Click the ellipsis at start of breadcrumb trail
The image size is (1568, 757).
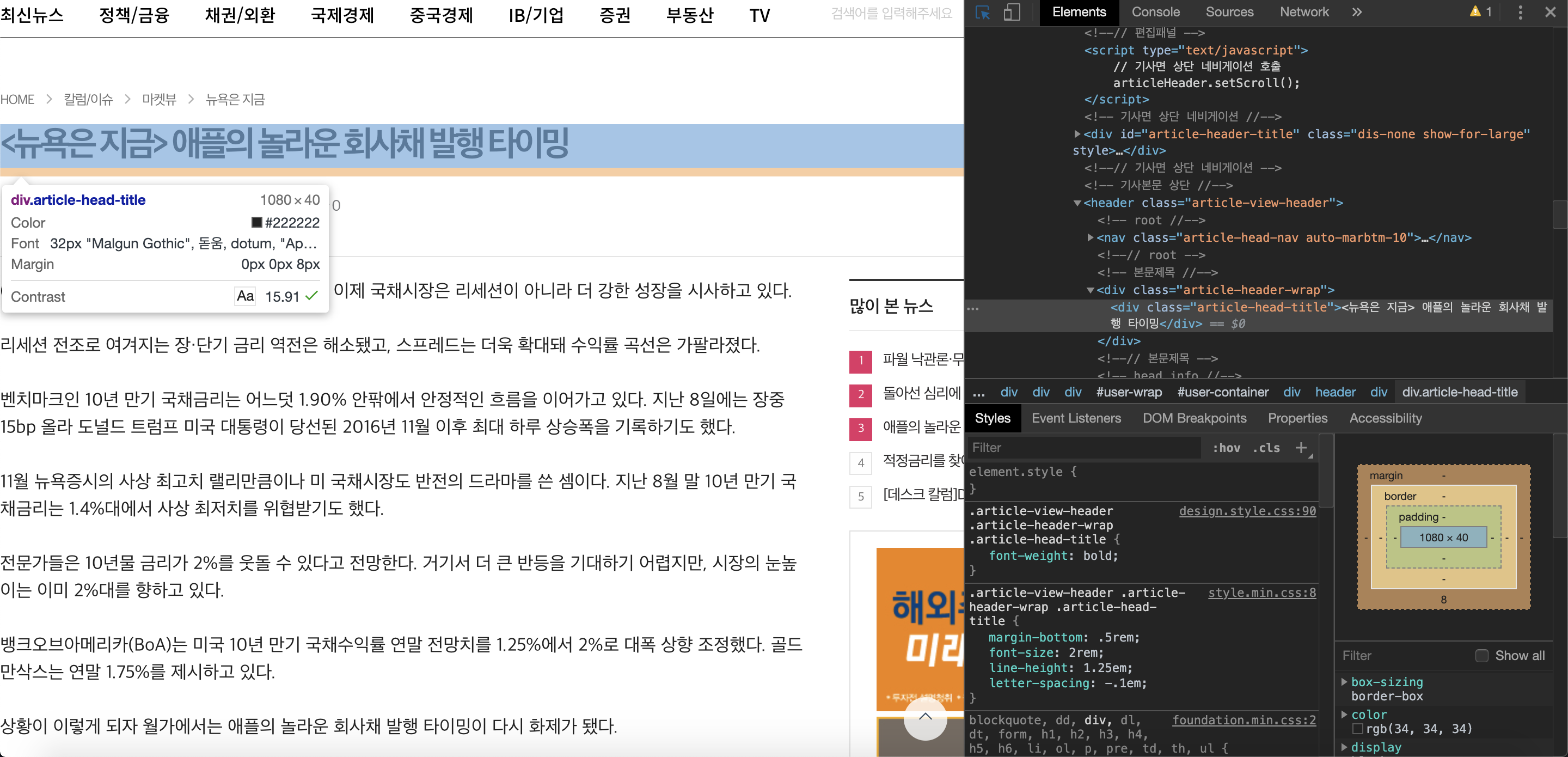(x=979, y=393)
